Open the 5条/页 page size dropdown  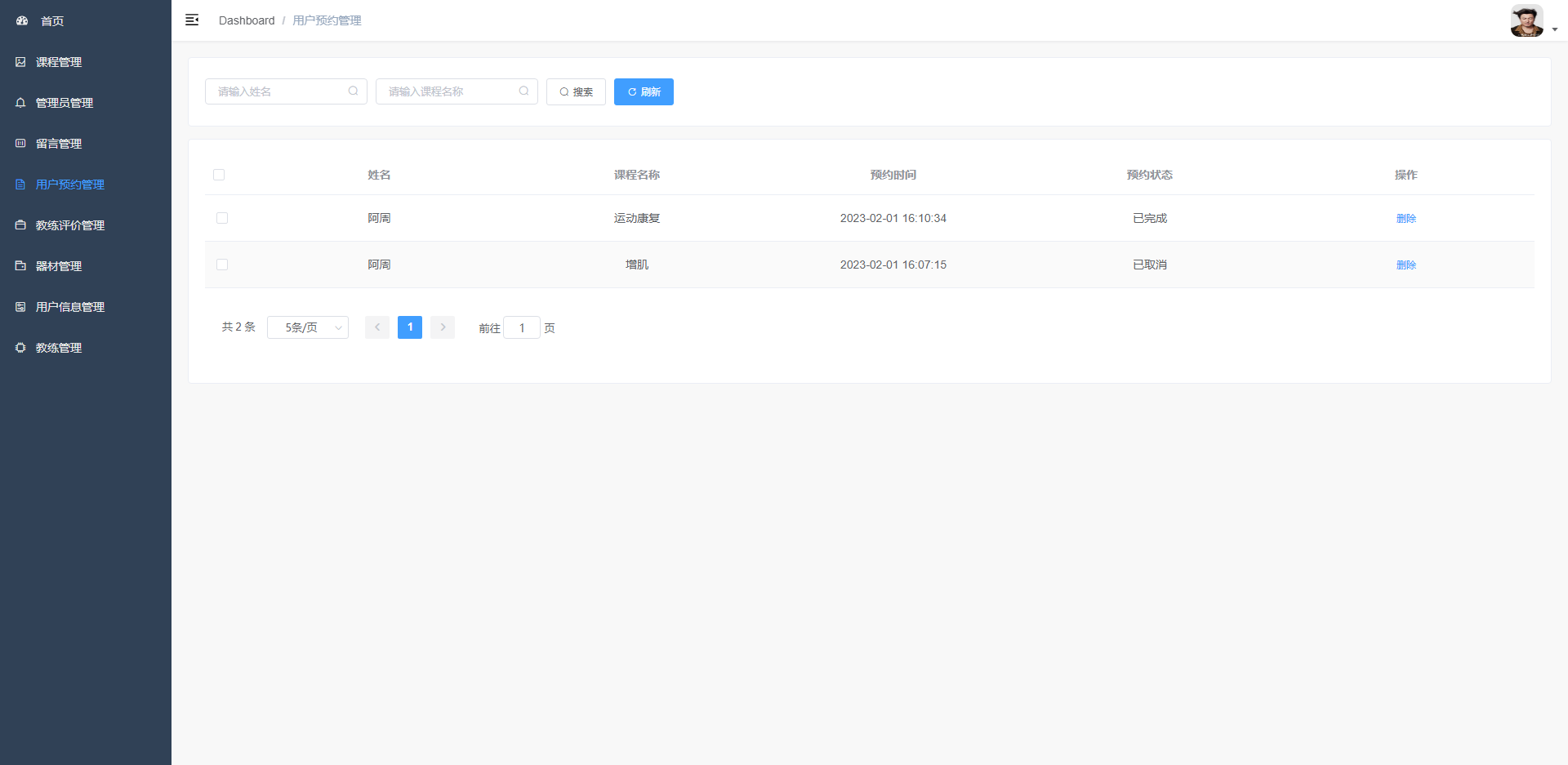[308, 327]
